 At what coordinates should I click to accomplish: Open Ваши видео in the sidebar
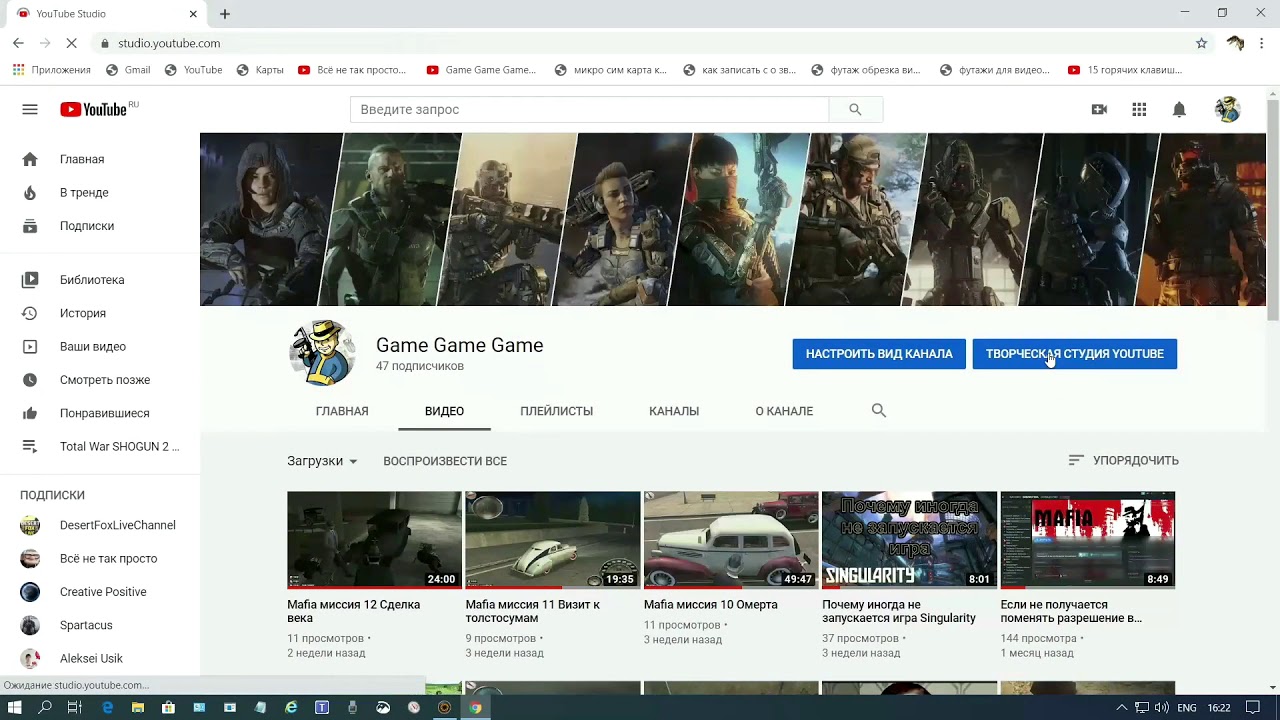pyautogui.click(x=100, y=346)
